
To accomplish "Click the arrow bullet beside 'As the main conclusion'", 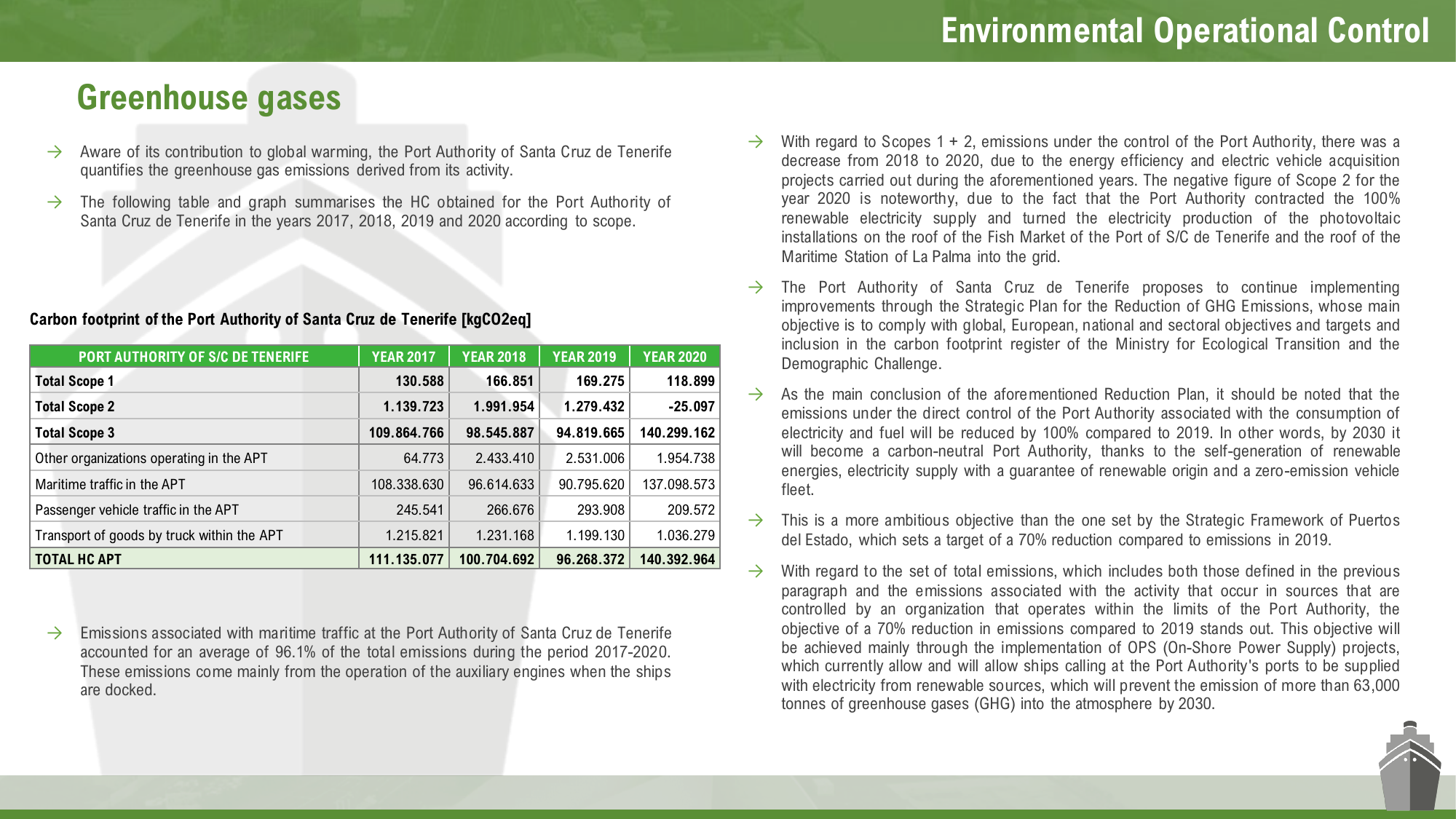I will [x=756, y=394].
